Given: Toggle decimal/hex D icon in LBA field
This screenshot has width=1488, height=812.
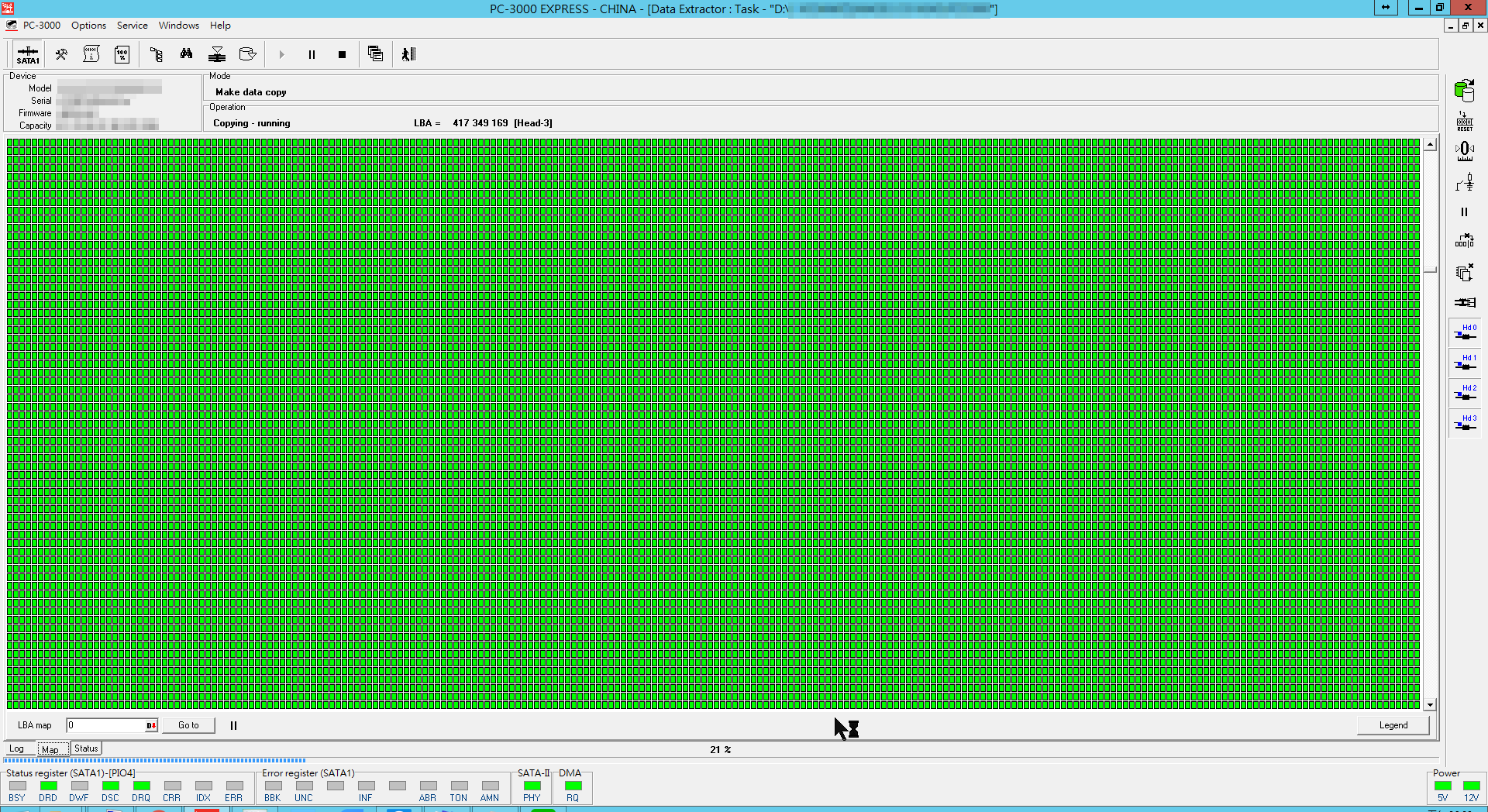Looking at the screenshot, I should tap(151, 726).
